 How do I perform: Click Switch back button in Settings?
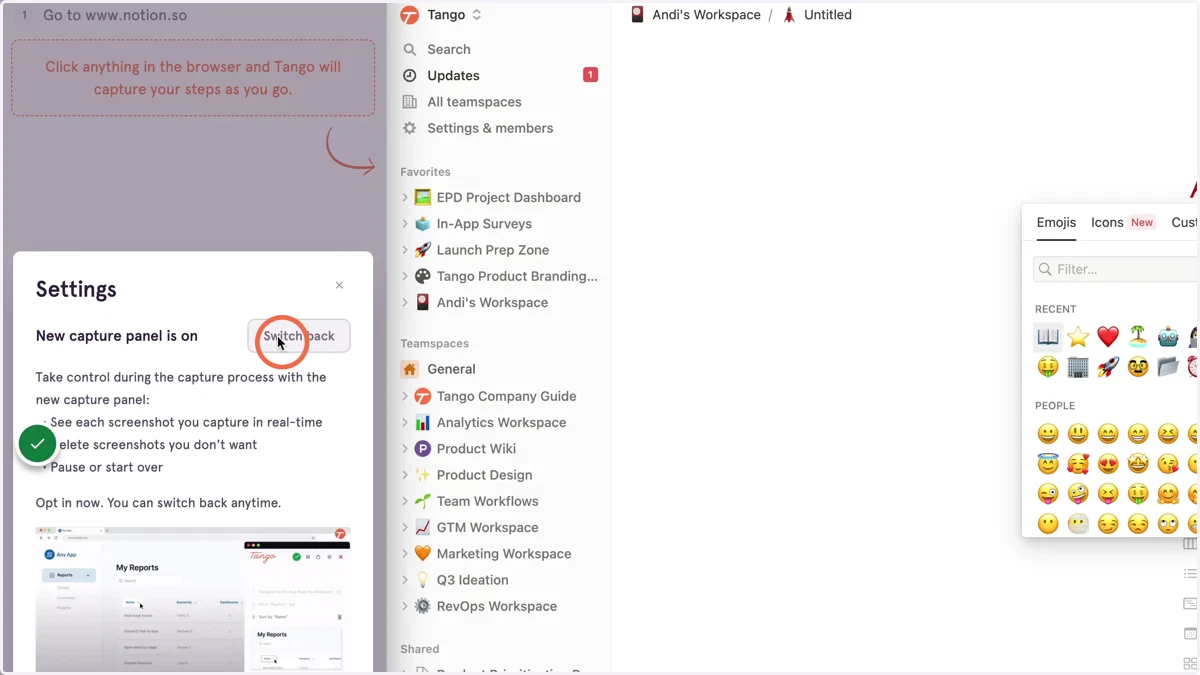299,336
